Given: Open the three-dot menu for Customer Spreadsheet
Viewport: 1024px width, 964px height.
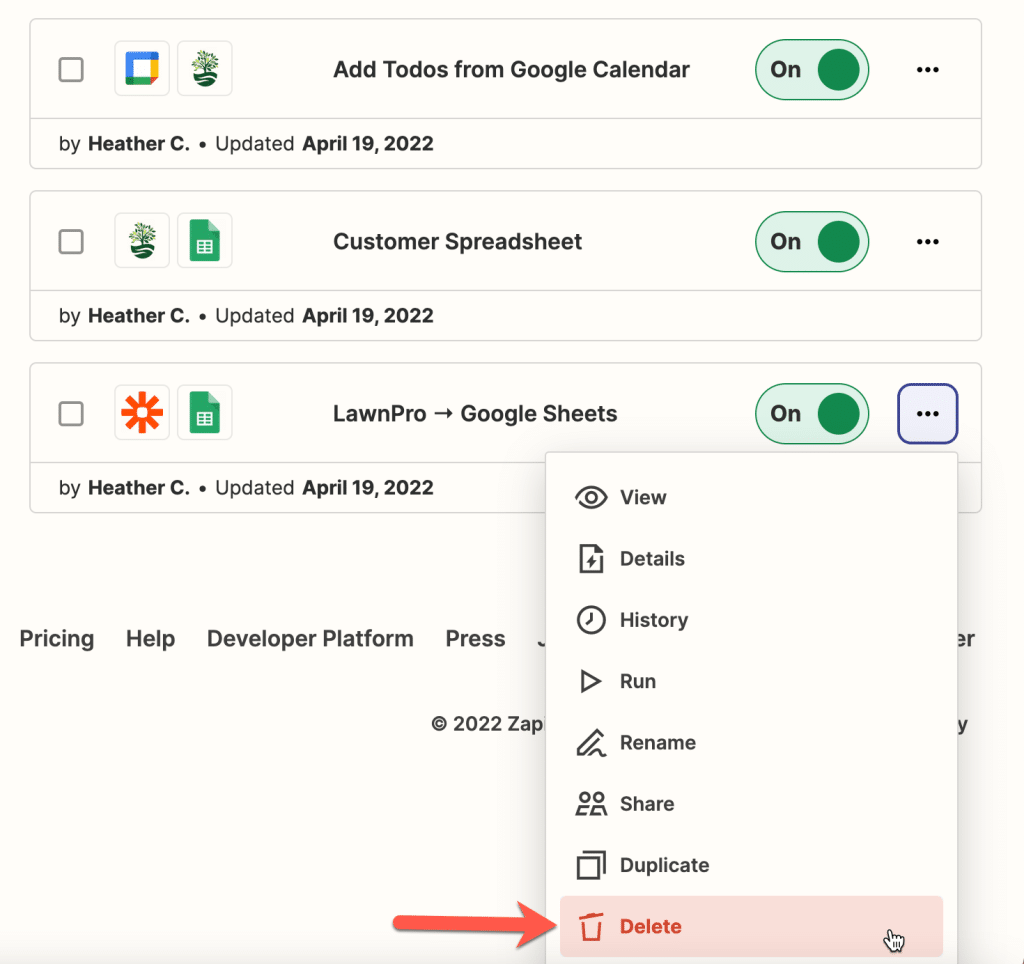Looking at the screenshot, I should tap(927, 242).
